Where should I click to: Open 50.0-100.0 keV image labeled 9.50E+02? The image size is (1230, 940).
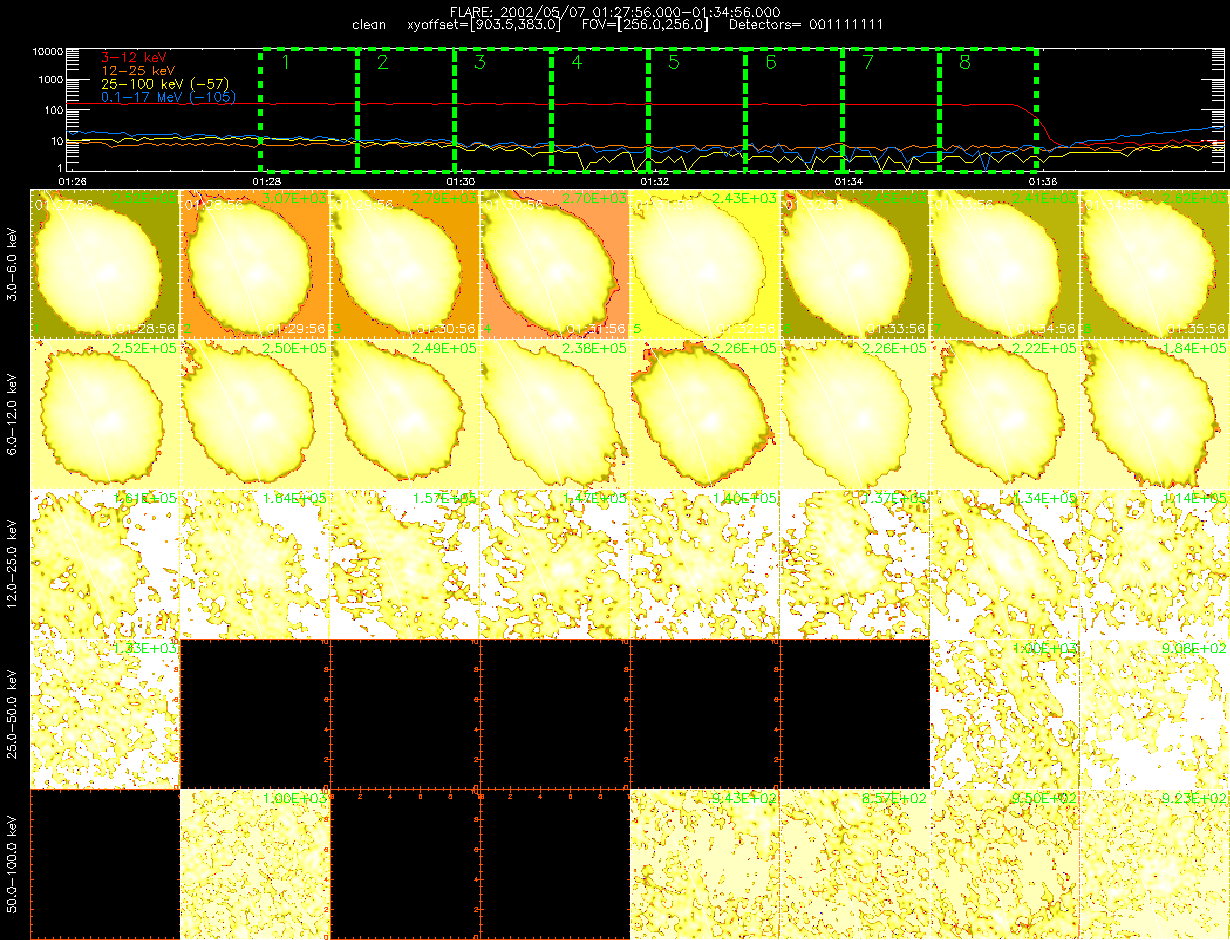(x=1005, y=864)
